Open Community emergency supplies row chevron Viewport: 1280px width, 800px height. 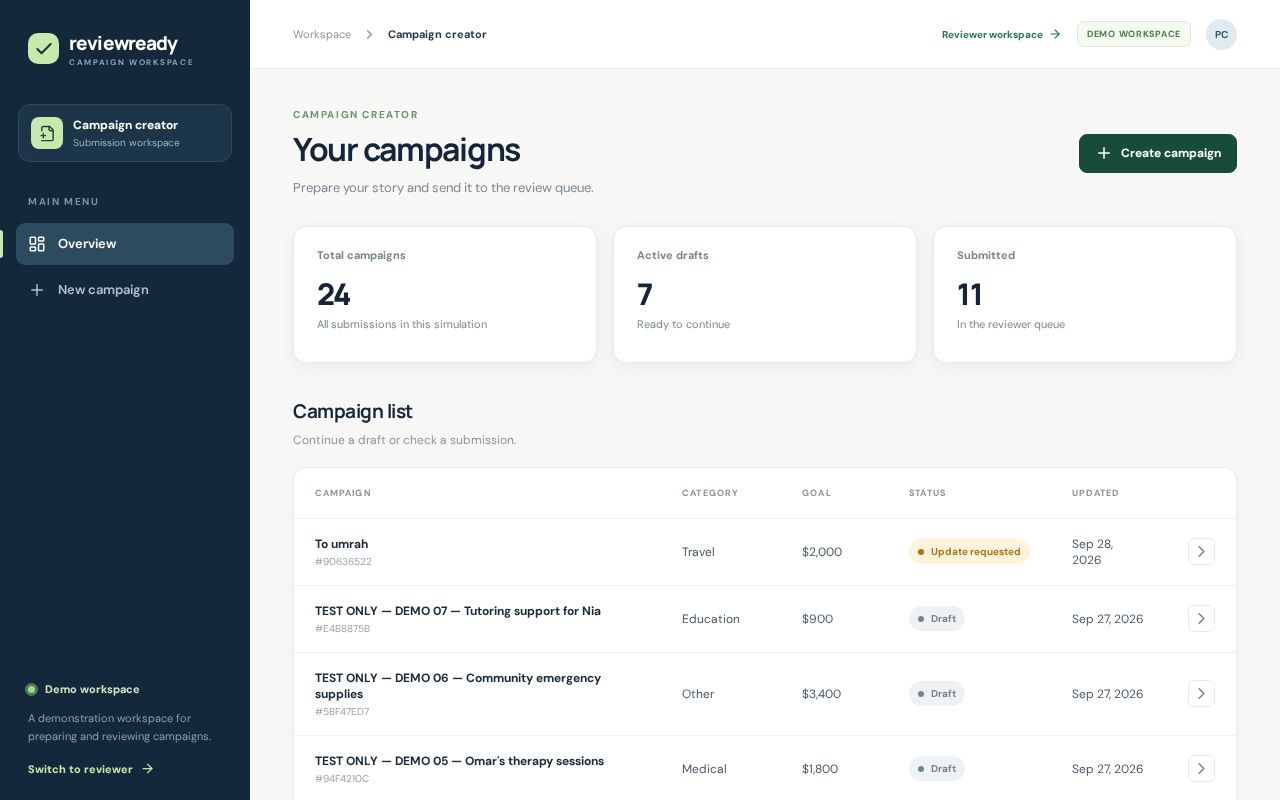(1201, 694)
